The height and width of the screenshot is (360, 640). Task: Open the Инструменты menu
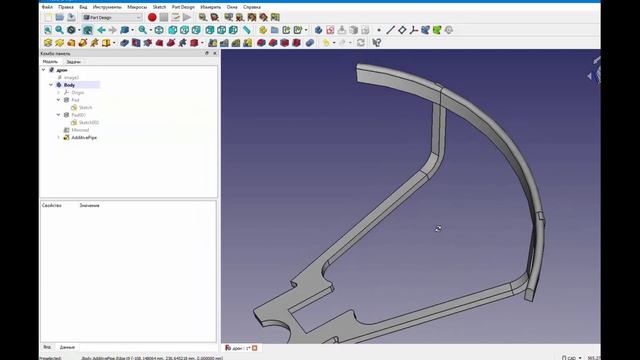(x=107, y=7)
